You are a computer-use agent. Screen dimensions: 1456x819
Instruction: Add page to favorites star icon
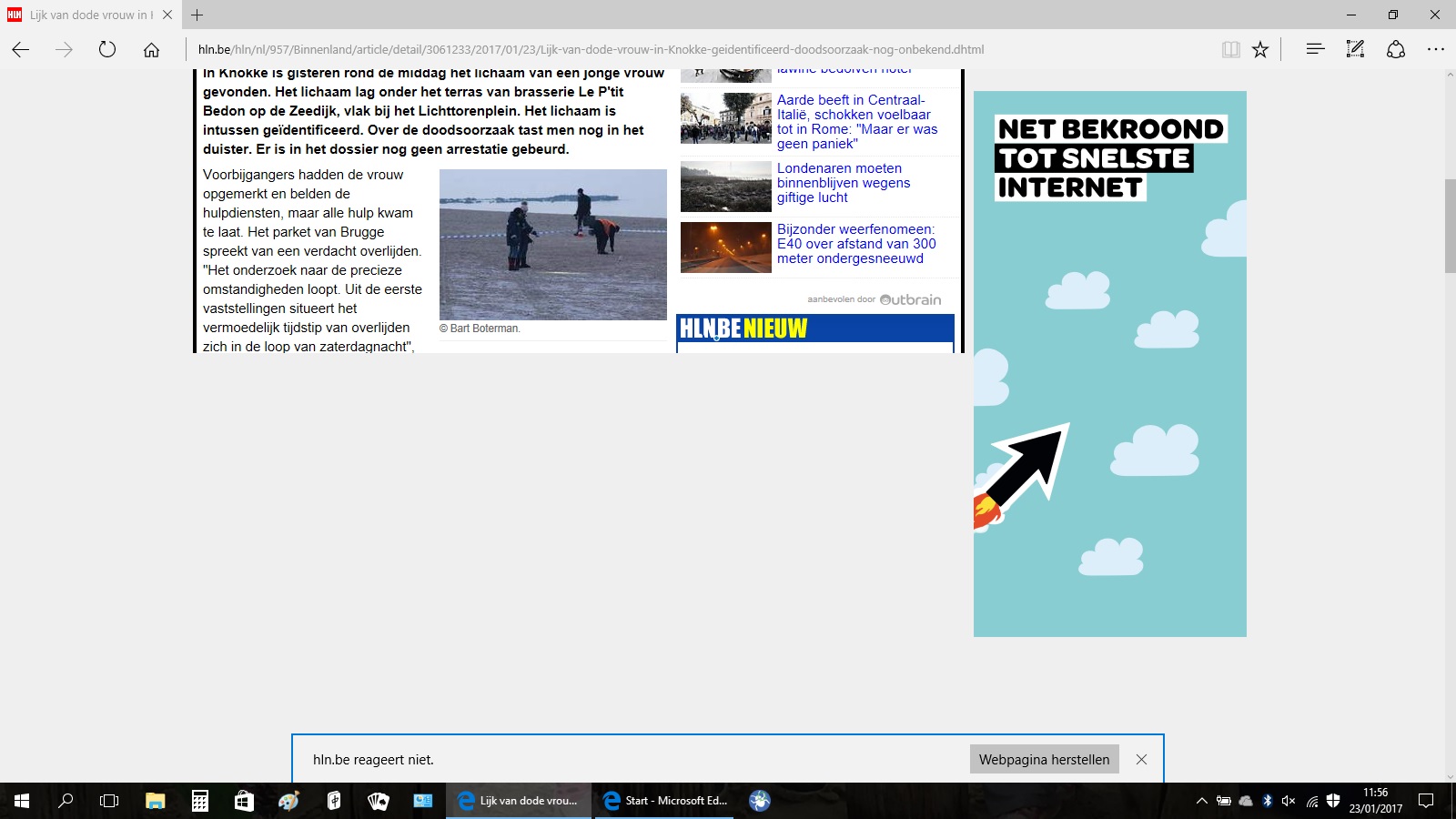pyautogui.click(x=1260, y=49)
